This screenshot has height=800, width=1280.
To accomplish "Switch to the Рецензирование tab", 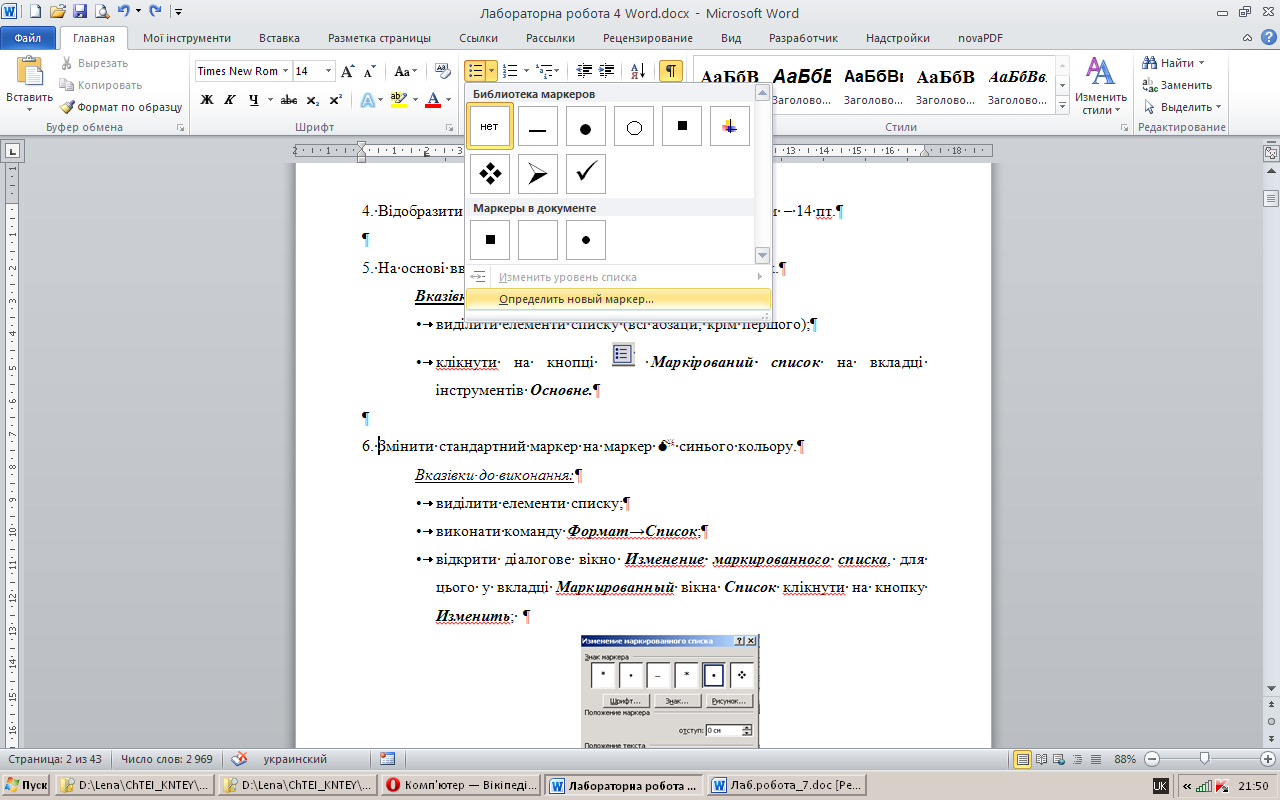I will 647,38.
